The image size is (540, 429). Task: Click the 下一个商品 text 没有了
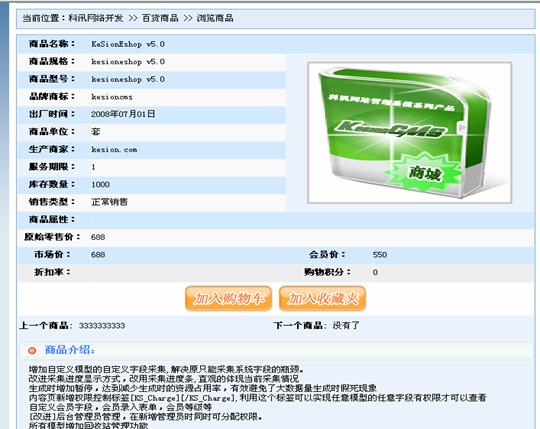click(346, 325)
